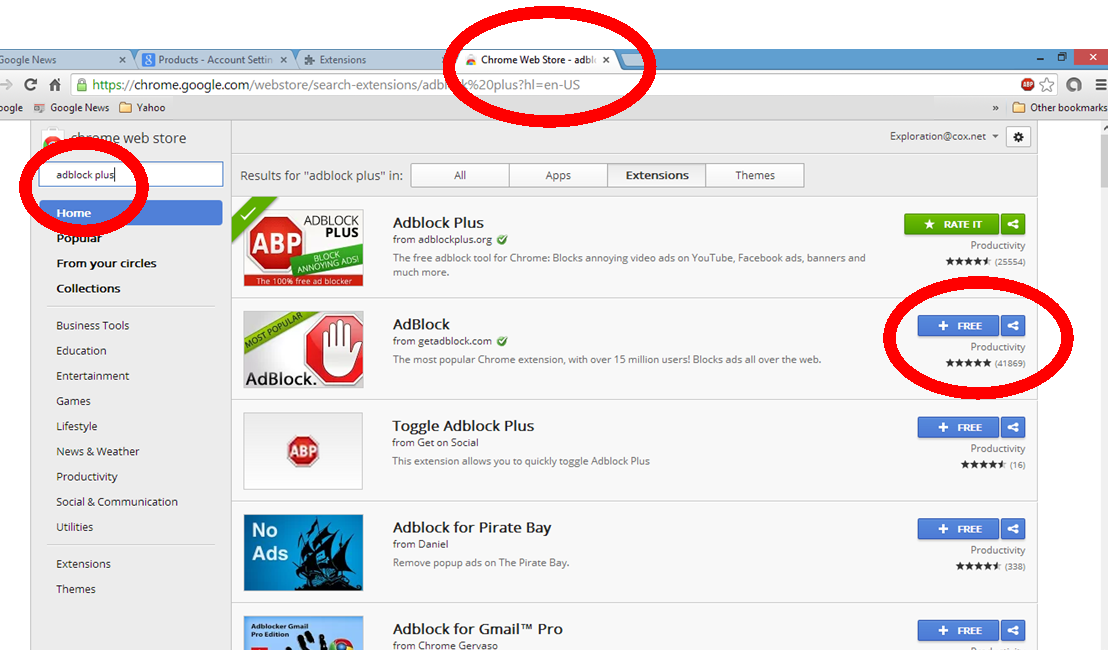Bookmark this page with the star icon
Image resolution: width=1108 pixels, height=650 pixels.
[1047, 85]
